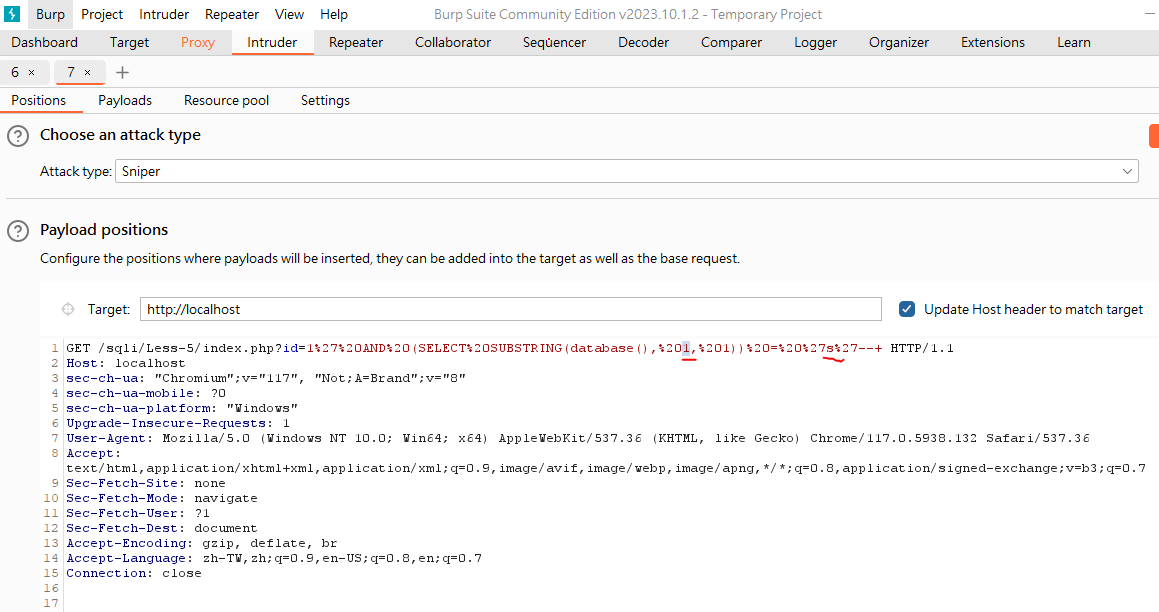Screen dimensions: 1159x612
Task: Open the Intruder menu
Action: pyautogui.click(x=164, y=14)
